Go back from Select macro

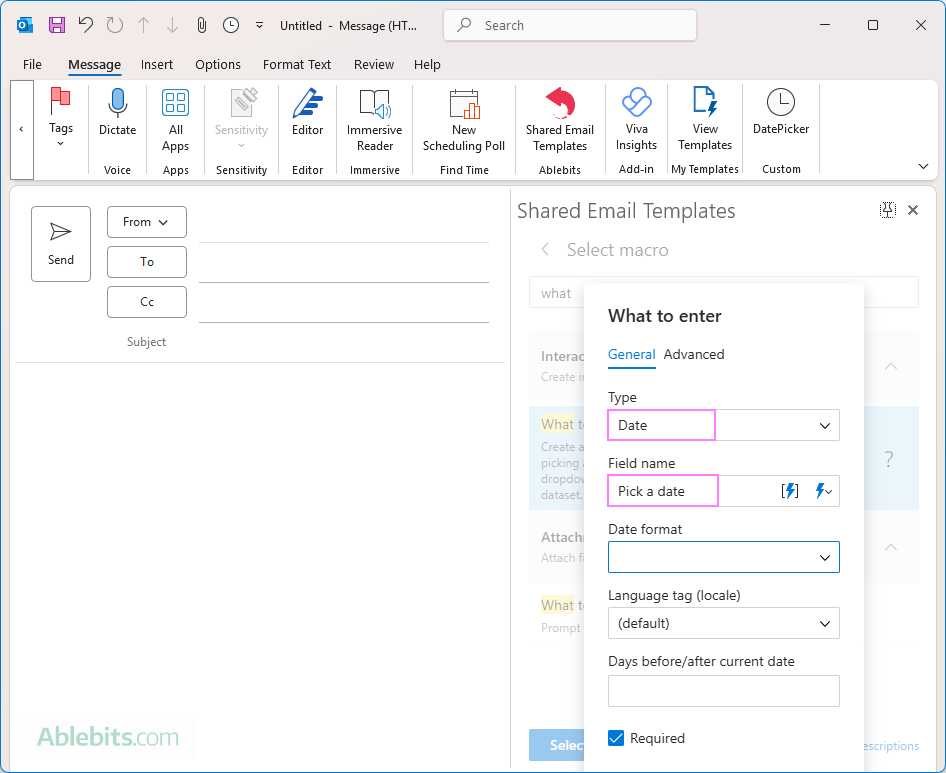[x=545, y=249]
